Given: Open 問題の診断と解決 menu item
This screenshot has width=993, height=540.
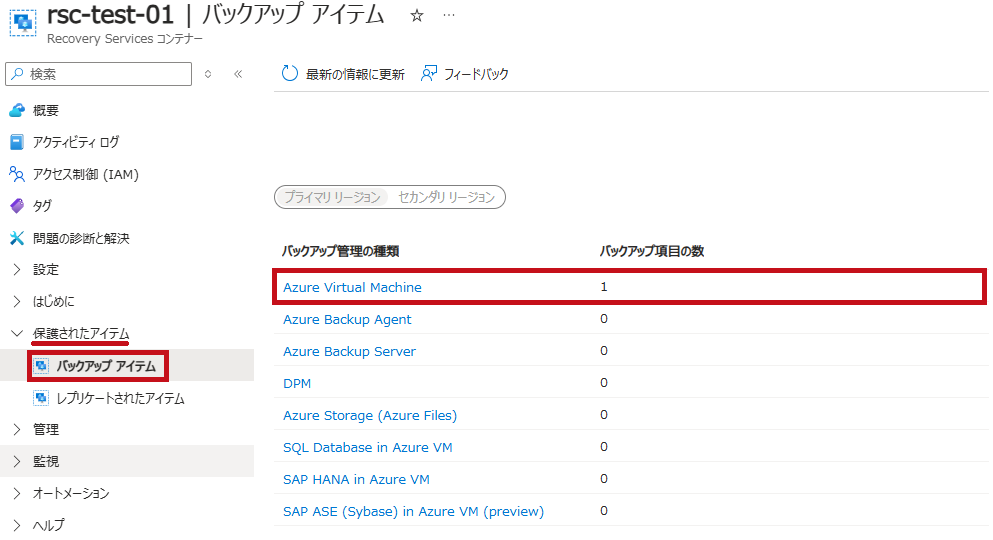Looking at the screenshot, I should pos(81,238).
